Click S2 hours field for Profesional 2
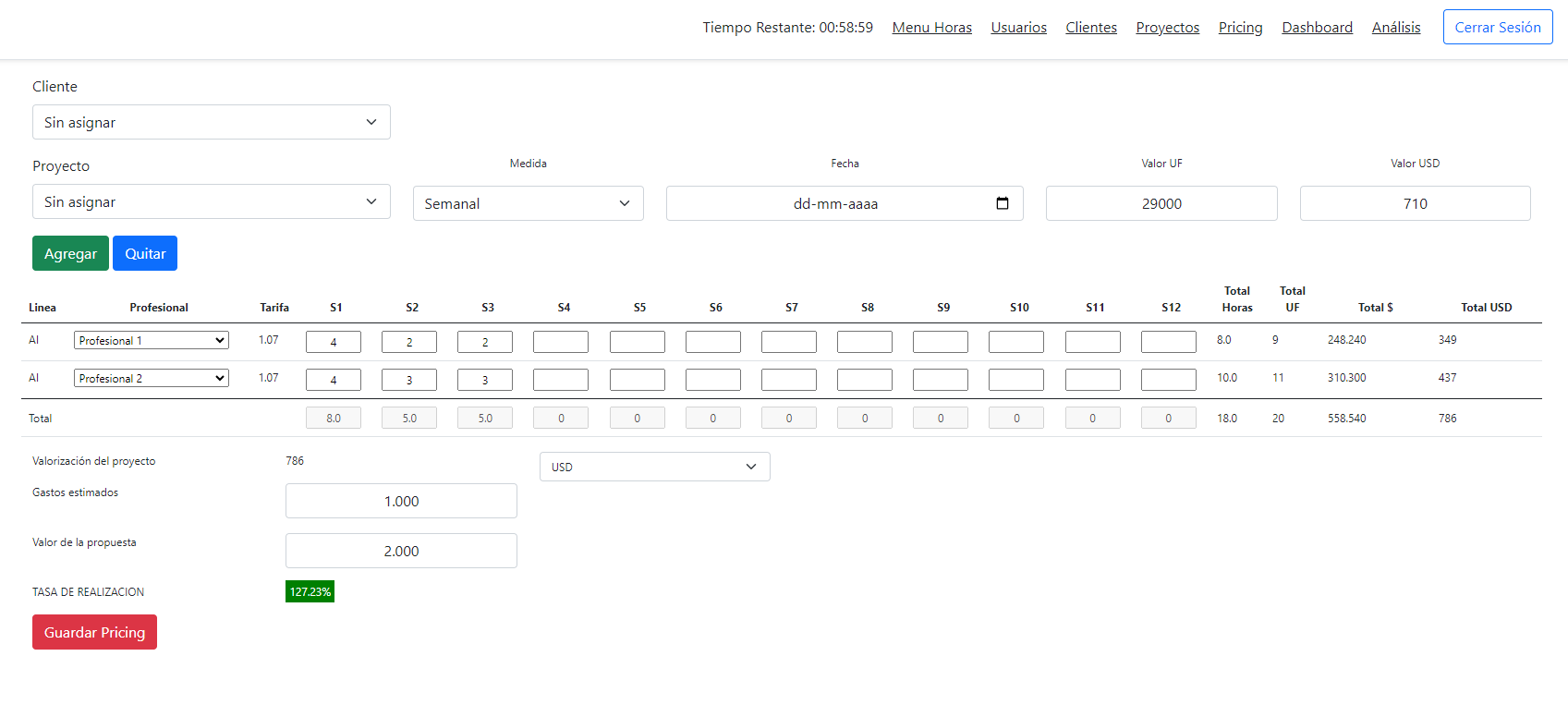The image size is (1568, 717). pyautogui.click(x=409, y=380)
